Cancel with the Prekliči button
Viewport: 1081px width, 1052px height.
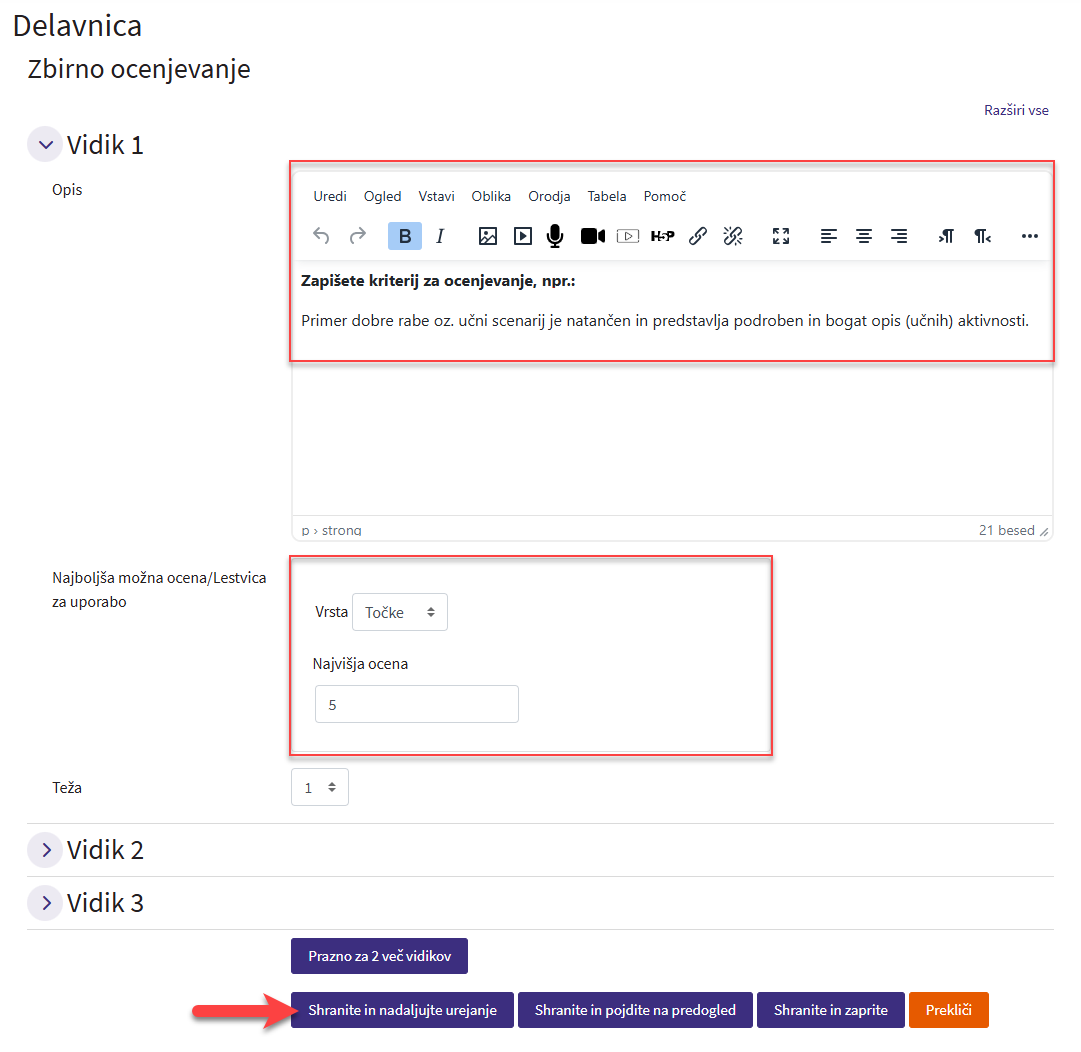coord(949,1010)
